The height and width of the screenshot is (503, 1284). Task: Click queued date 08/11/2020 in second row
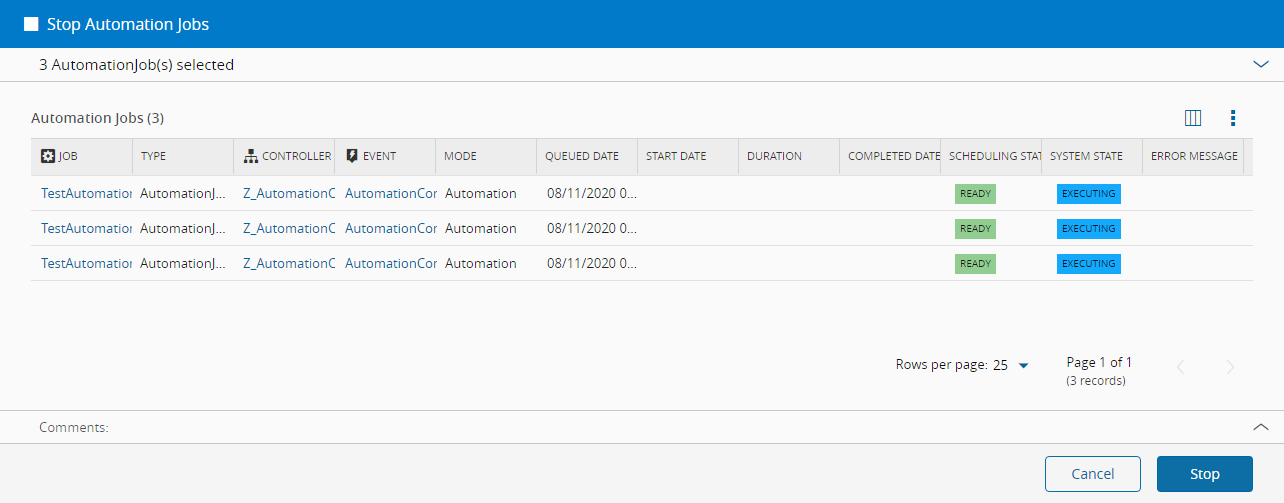[x=591, y=228]
